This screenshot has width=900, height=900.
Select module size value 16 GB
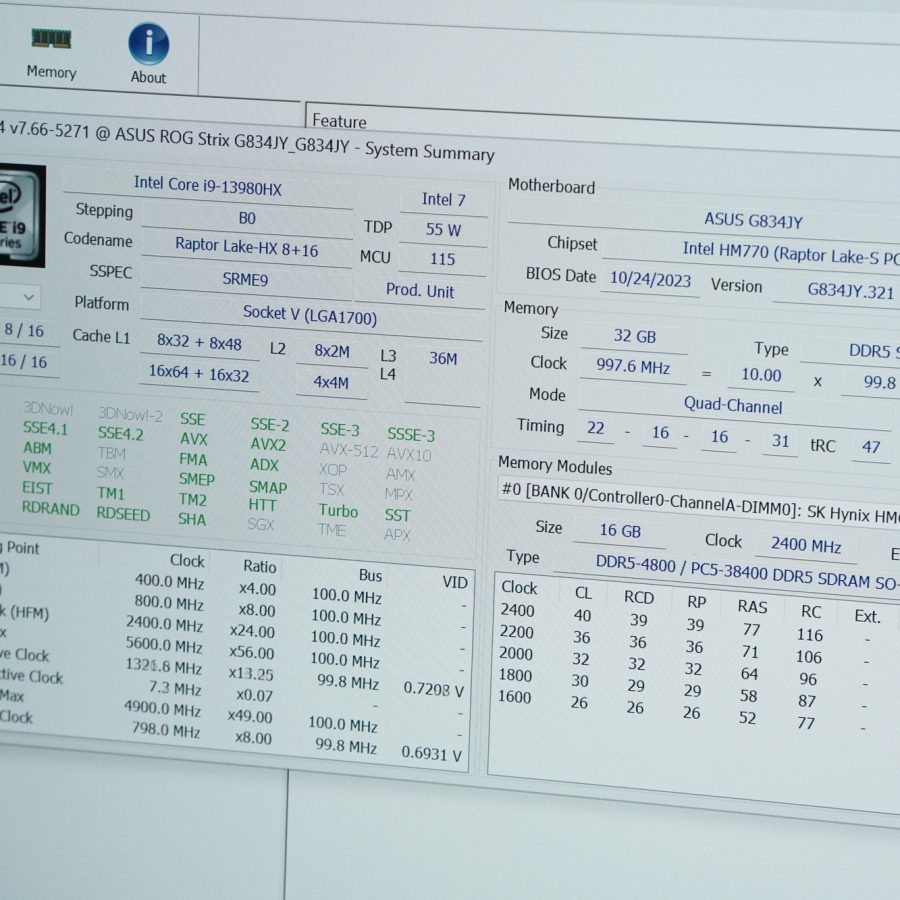click(620, 530)
